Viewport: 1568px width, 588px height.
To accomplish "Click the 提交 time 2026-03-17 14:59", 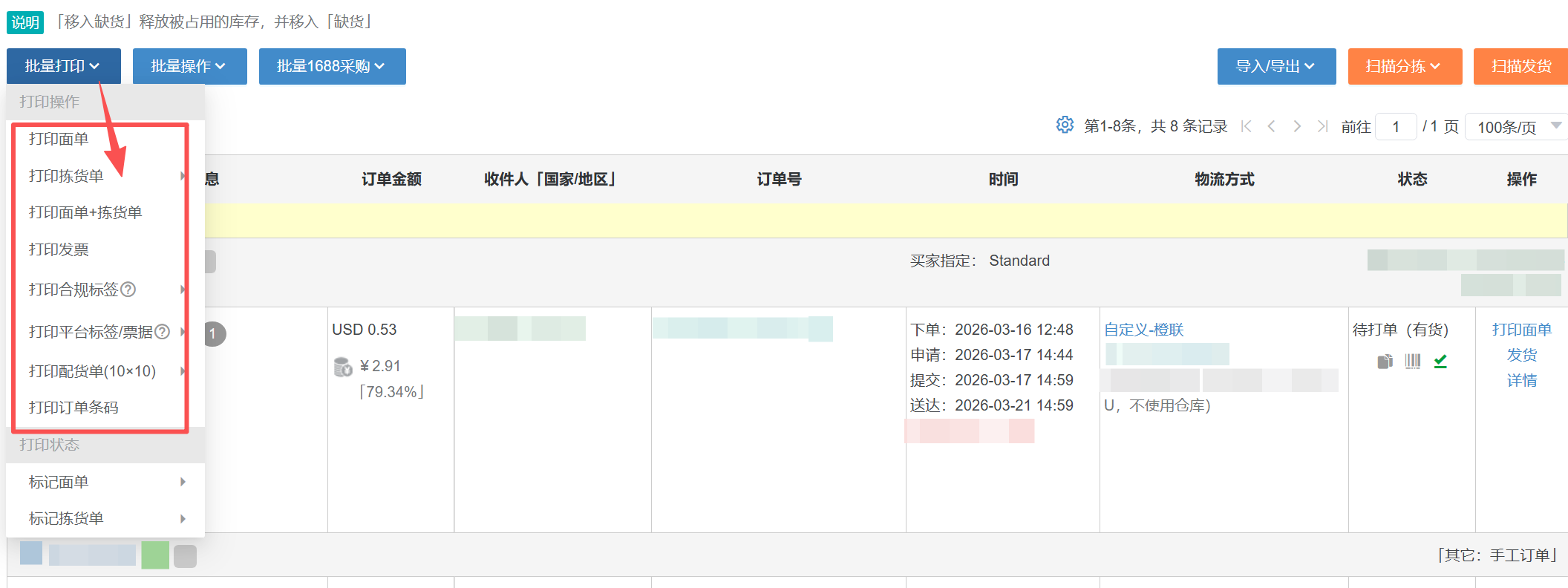I will (992, 380).
